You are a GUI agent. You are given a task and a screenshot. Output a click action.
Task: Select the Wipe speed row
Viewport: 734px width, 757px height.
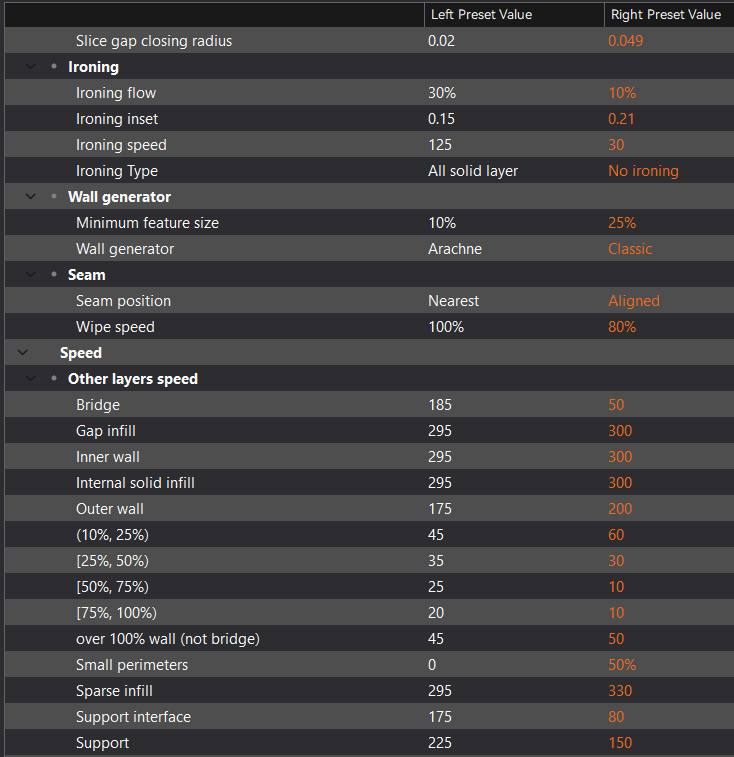369,326
